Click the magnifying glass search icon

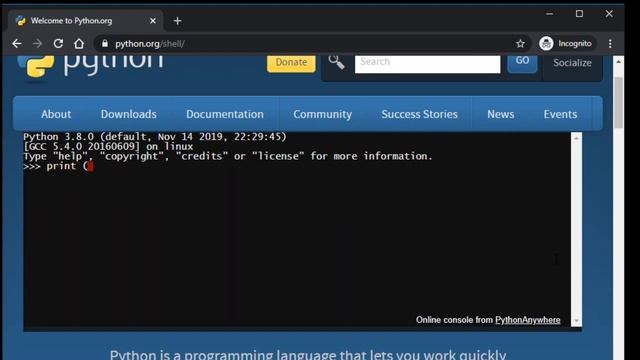pos(336,62)
